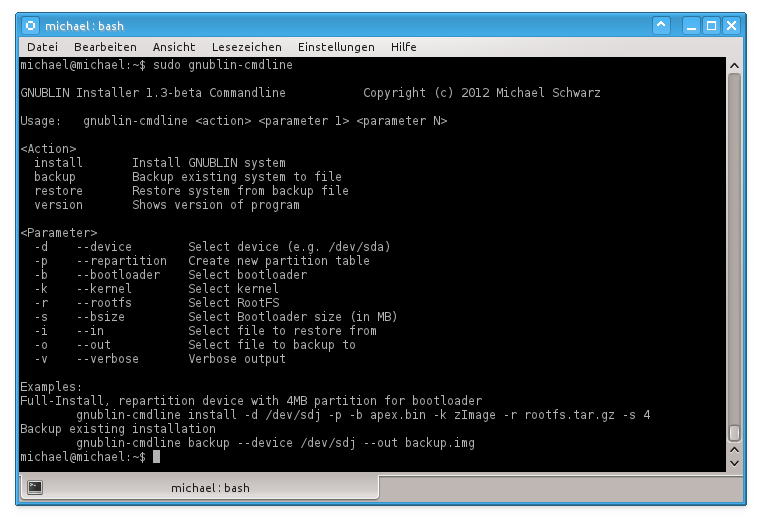The image size is (762, 524).
Task: Click the bottom prompt next to the cursor
Action: click(x=83, y=457)
